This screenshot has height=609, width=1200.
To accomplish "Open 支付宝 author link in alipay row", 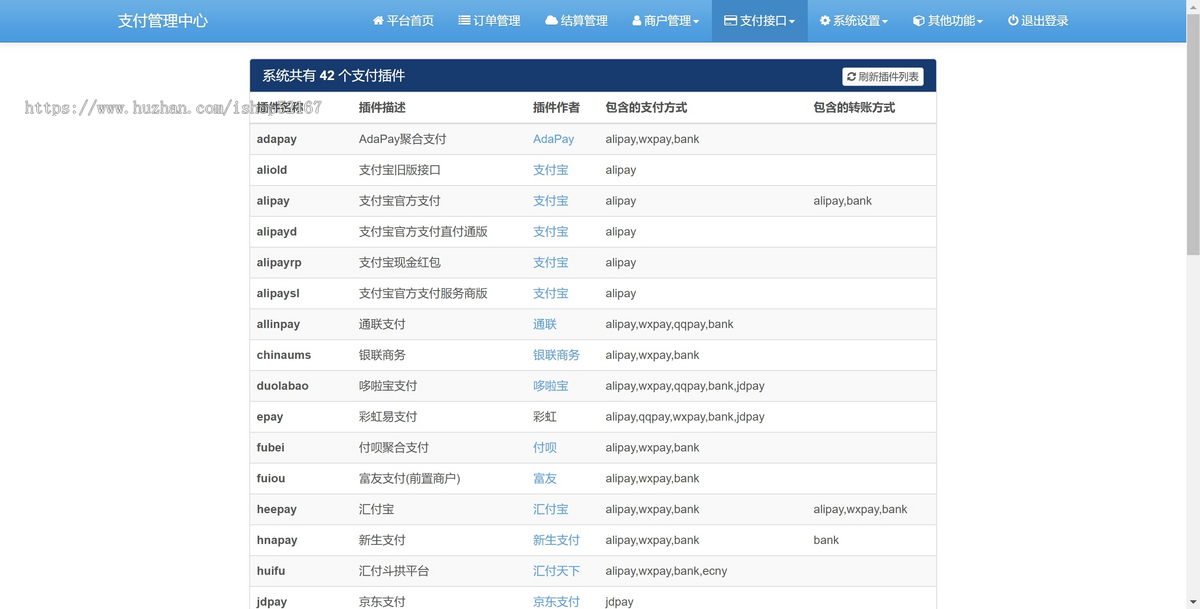I will tap(550, 201).
